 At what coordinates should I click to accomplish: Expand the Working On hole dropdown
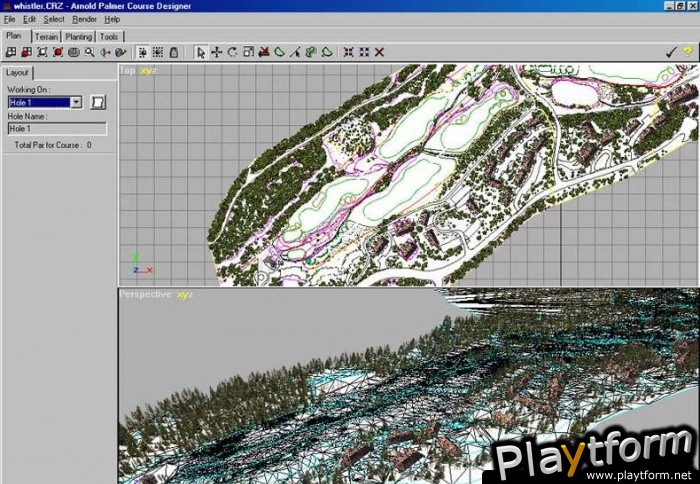click(x=76, y=102)
